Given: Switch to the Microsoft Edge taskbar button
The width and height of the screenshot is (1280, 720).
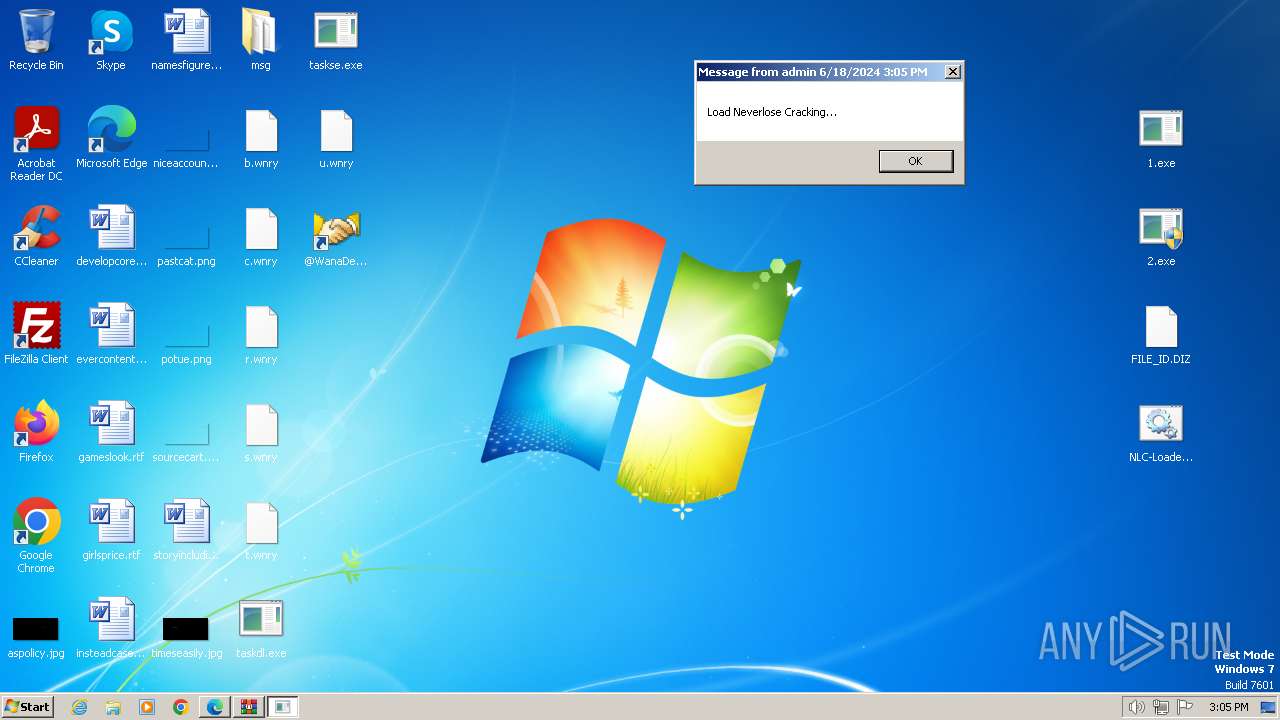Looking at the screenshot, I should 215,707.
